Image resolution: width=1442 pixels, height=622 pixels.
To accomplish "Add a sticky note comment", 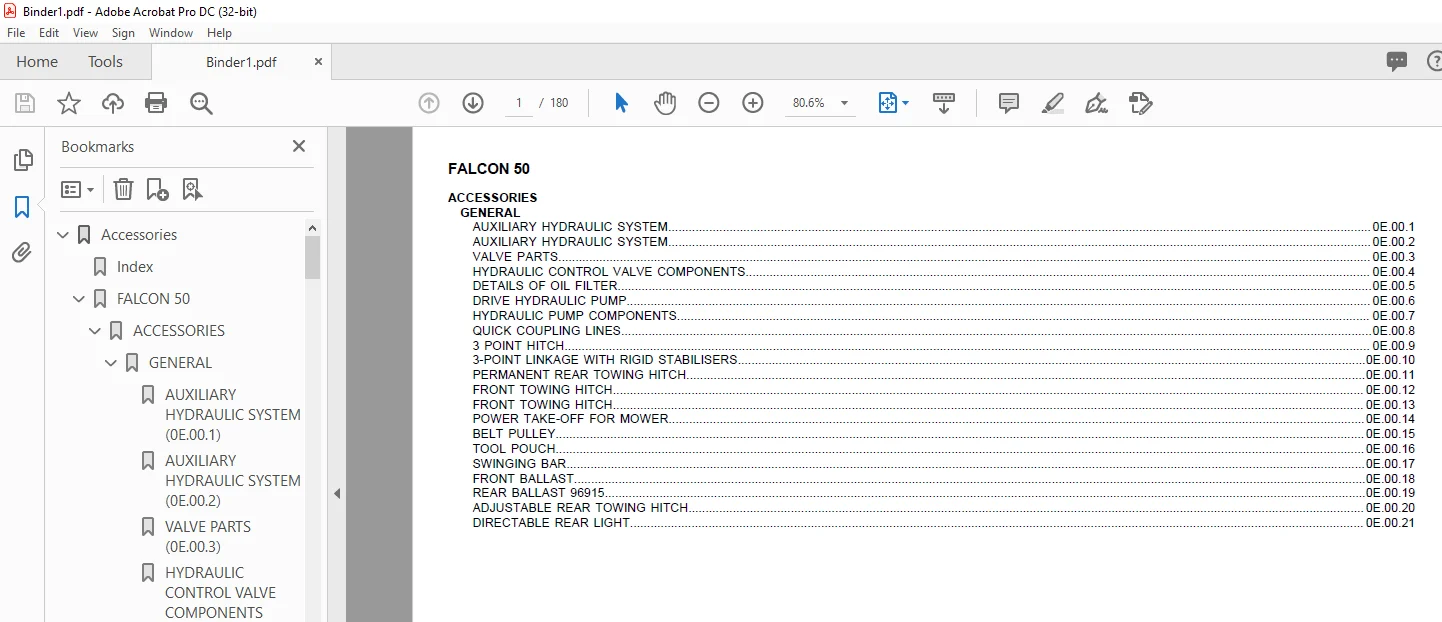I will (1009, 103).
